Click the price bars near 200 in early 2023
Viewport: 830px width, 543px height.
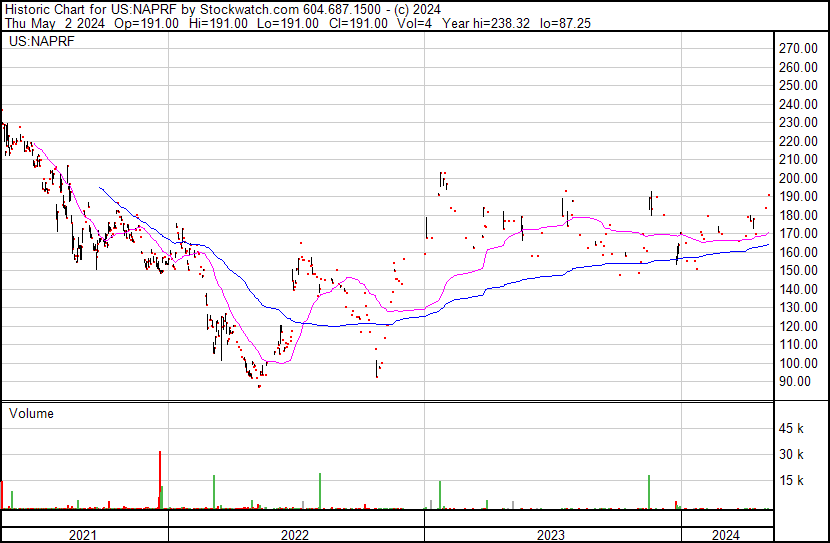click(x=443, y=182)
